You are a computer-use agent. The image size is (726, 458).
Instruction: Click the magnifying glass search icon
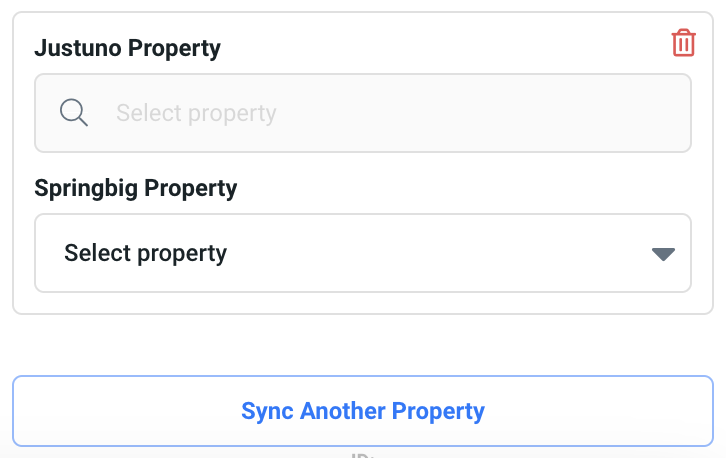click(x=74, y=112)
